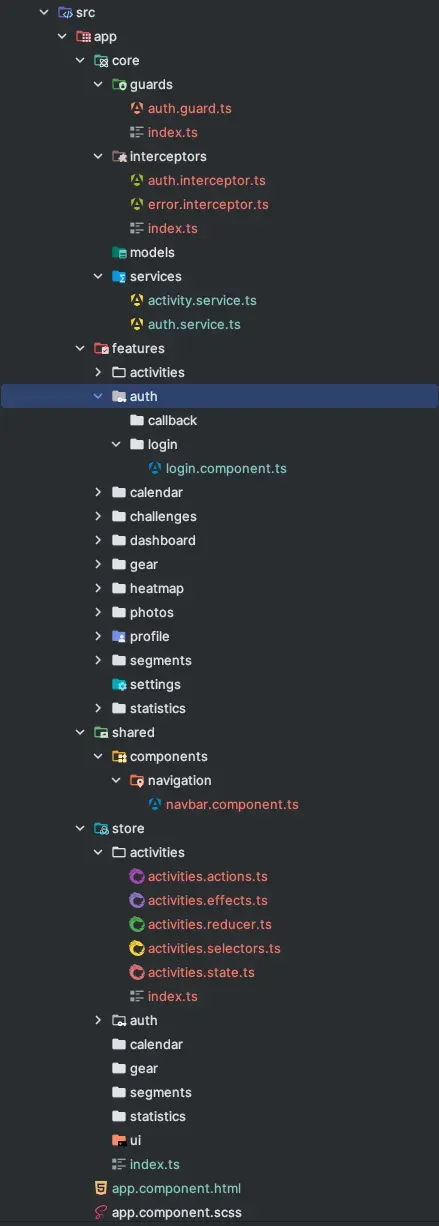Collapse the interceptors folder arrow

pyautogui.click(x=98, y=156)
